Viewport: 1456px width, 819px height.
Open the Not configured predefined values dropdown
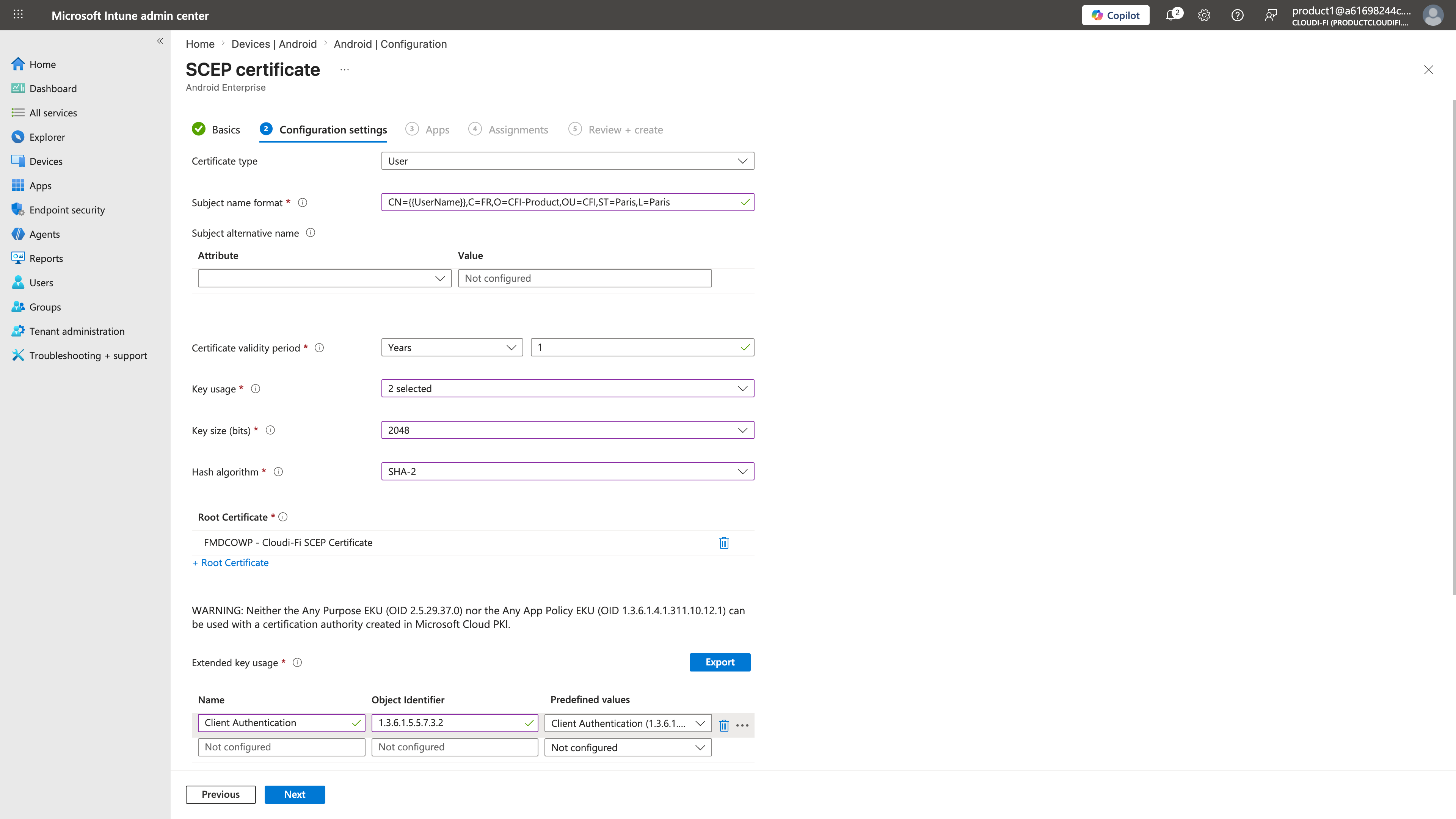click(628, 747)
